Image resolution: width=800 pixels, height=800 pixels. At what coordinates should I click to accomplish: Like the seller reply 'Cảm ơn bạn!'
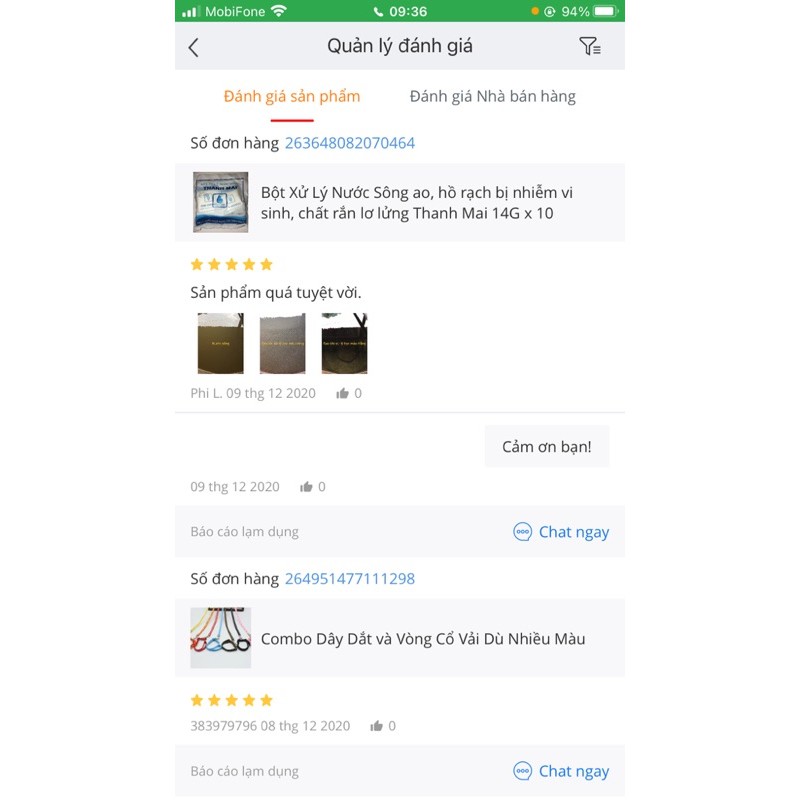pos(306,486)
